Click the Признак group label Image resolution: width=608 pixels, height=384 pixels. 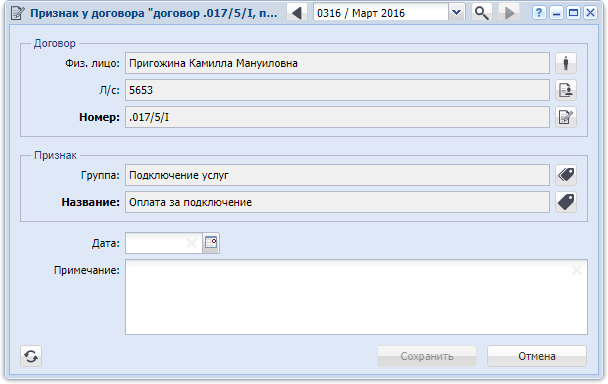click(x=55, y=156)
